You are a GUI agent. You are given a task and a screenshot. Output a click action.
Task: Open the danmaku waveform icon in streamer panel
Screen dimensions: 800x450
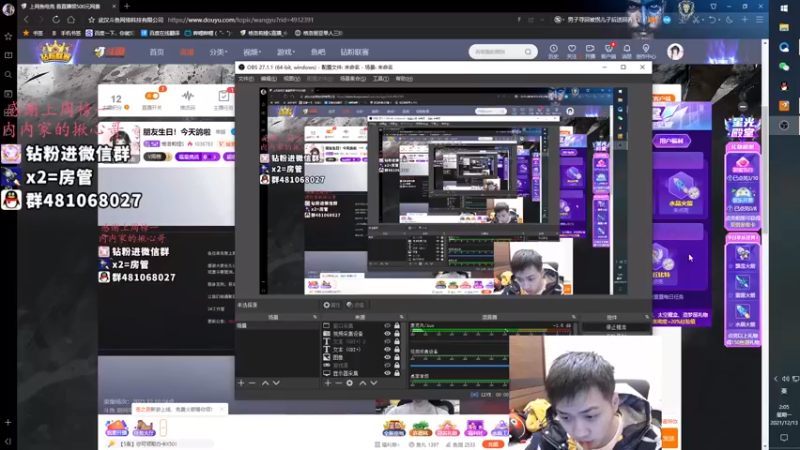click(188, 98)
